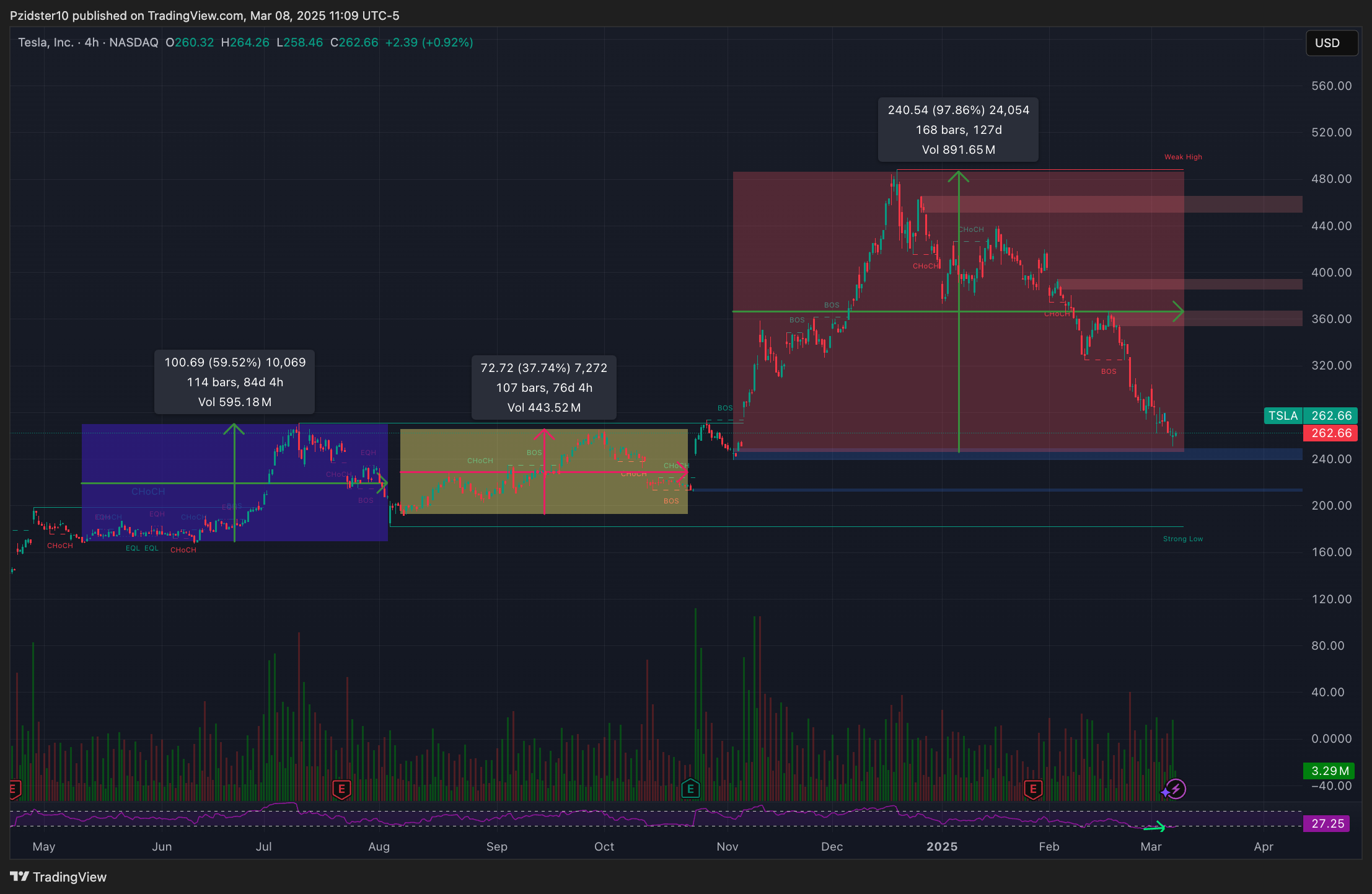The image size is (1372, 894).
Task: Click the +2.39 (+0.92%) change value
Action: (429, 42)
